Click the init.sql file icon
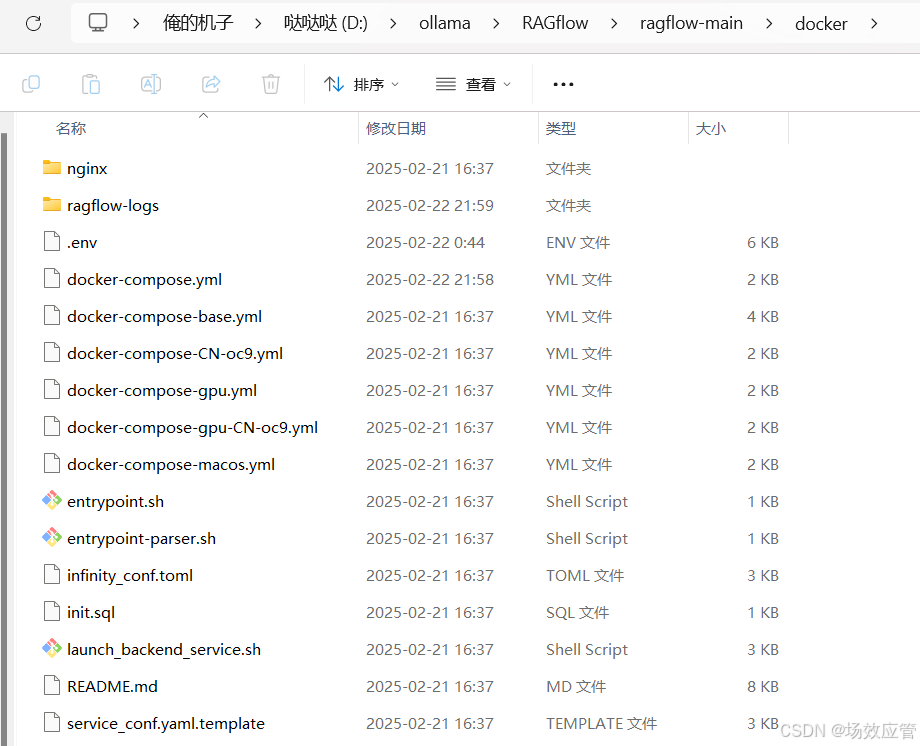The image size is (920, 746). (x=52, y=611)
